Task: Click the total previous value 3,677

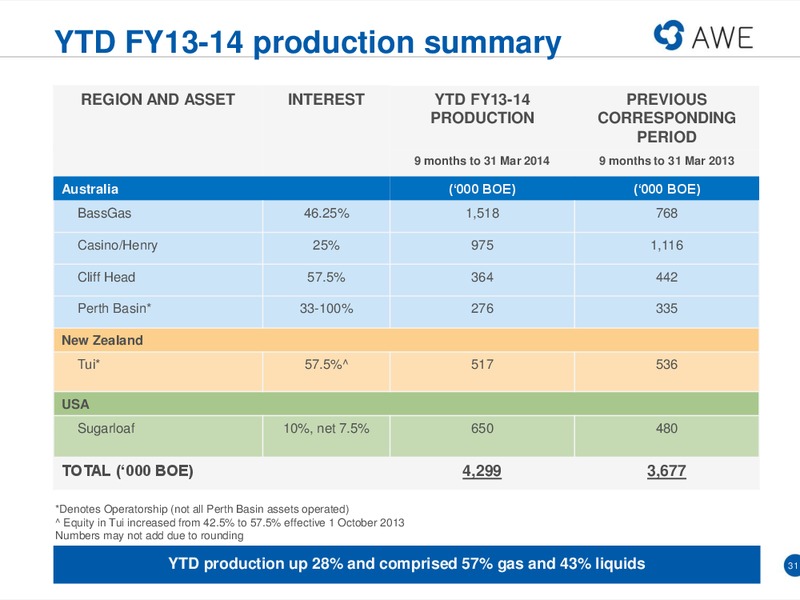Action: pyautogui.click(x=666, y=470)
